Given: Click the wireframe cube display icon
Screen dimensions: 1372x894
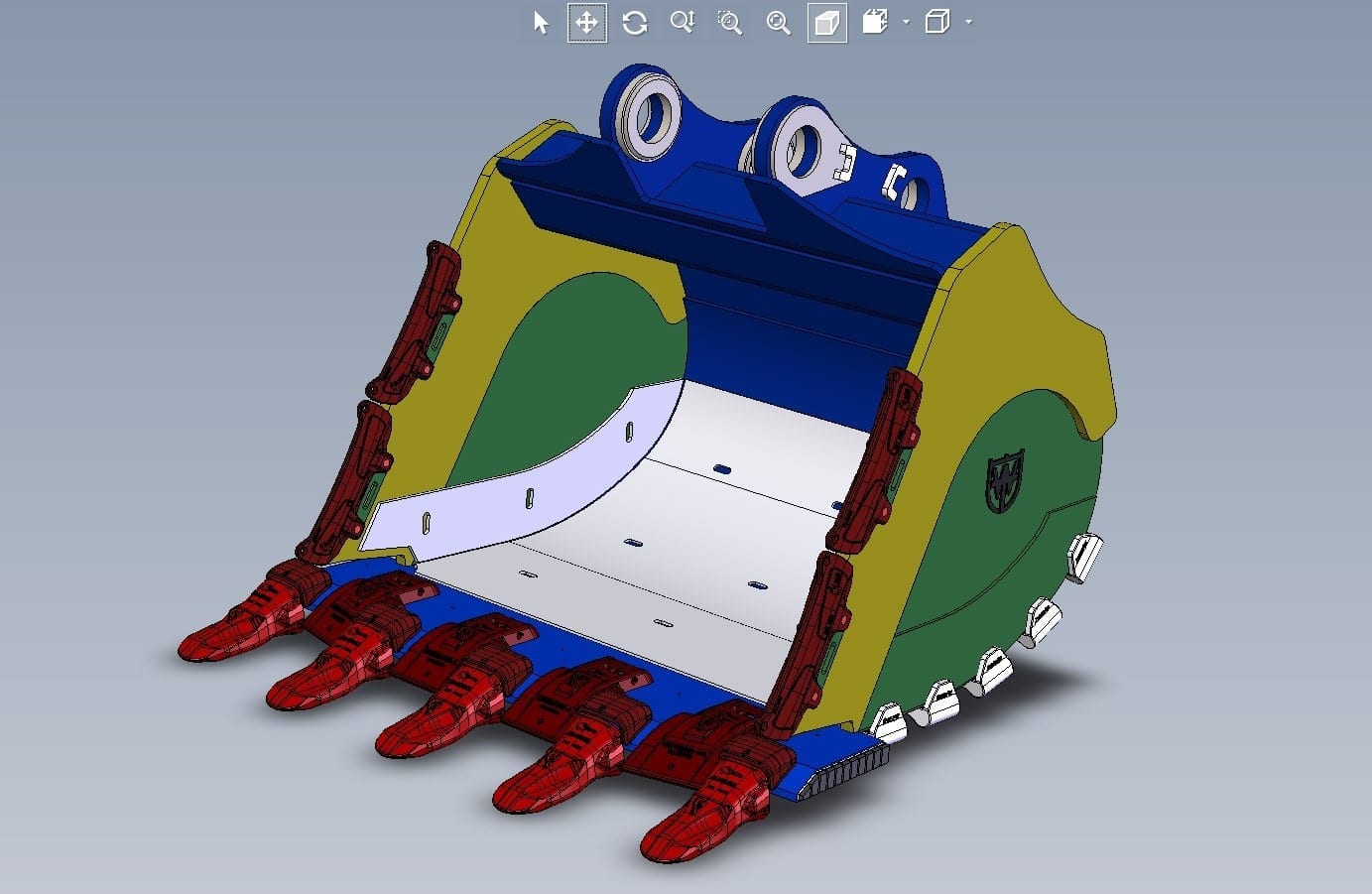Looking at the screenshot, I should (x=936, y=22).
